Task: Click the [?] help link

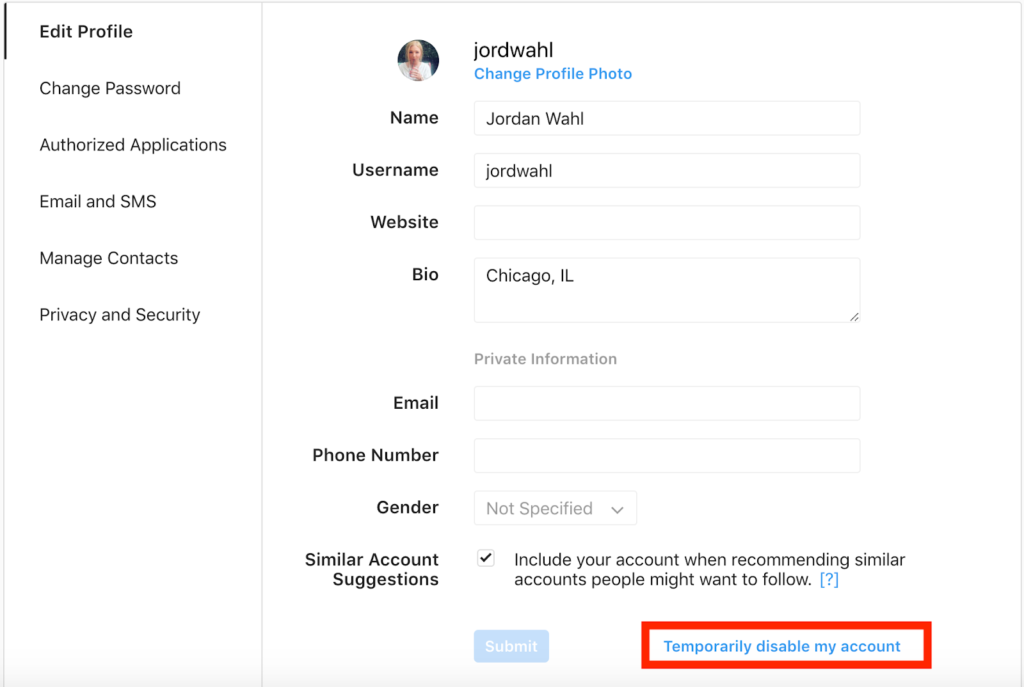Action: coord(829,580)
